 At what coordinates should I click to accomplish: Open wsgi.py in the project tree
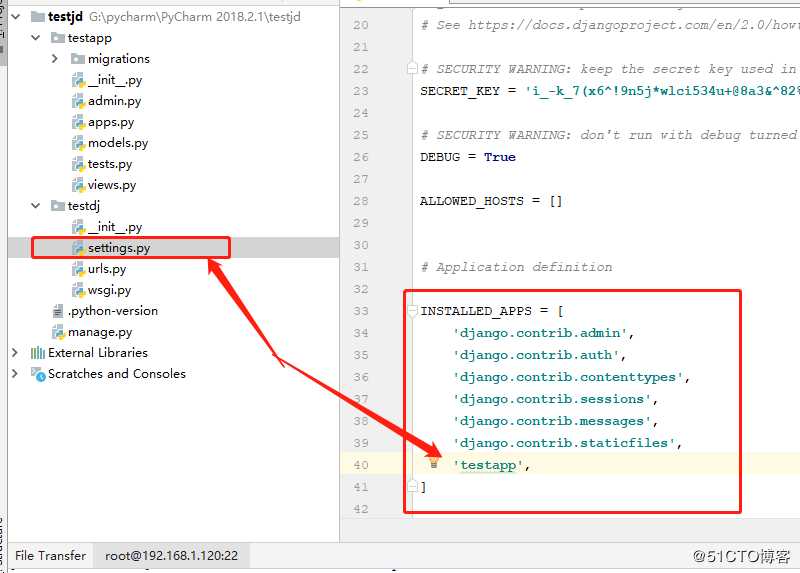109,290
